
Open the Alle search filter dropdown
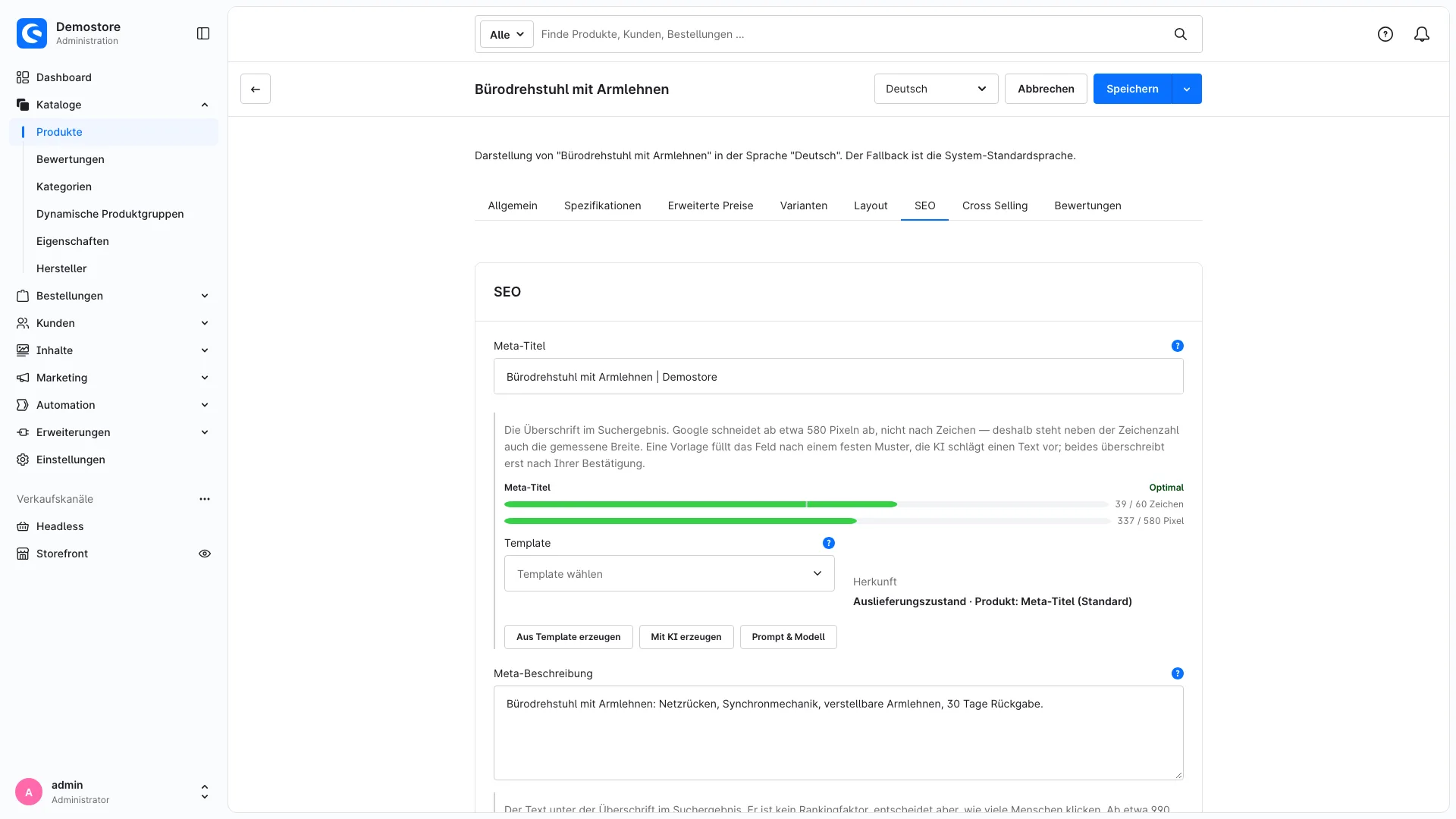tap(507, 34)
